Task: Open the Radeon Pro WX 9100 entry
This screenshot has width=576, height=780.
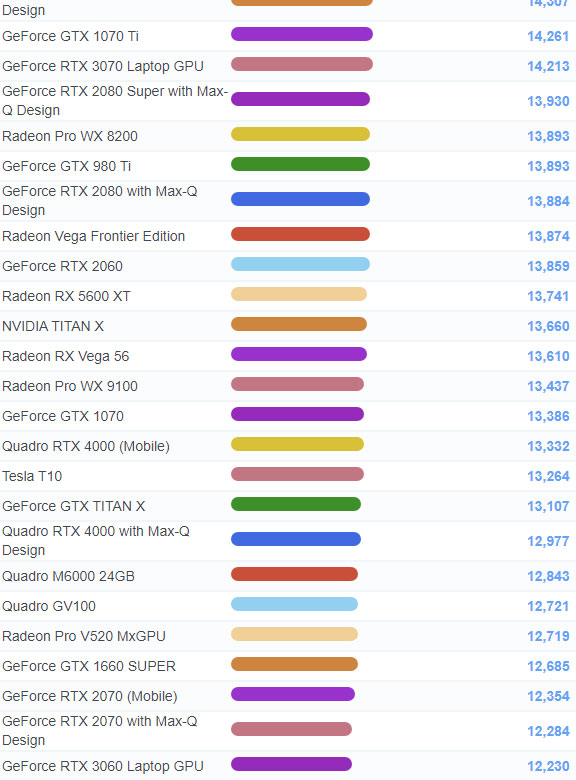Action: point(70,386)
